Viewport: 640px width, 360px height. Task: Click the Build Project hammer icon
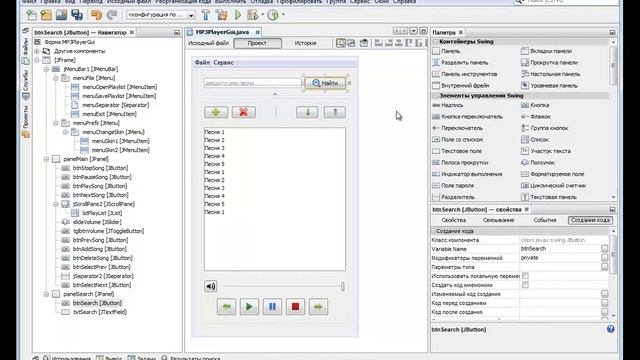click(206, 15)
